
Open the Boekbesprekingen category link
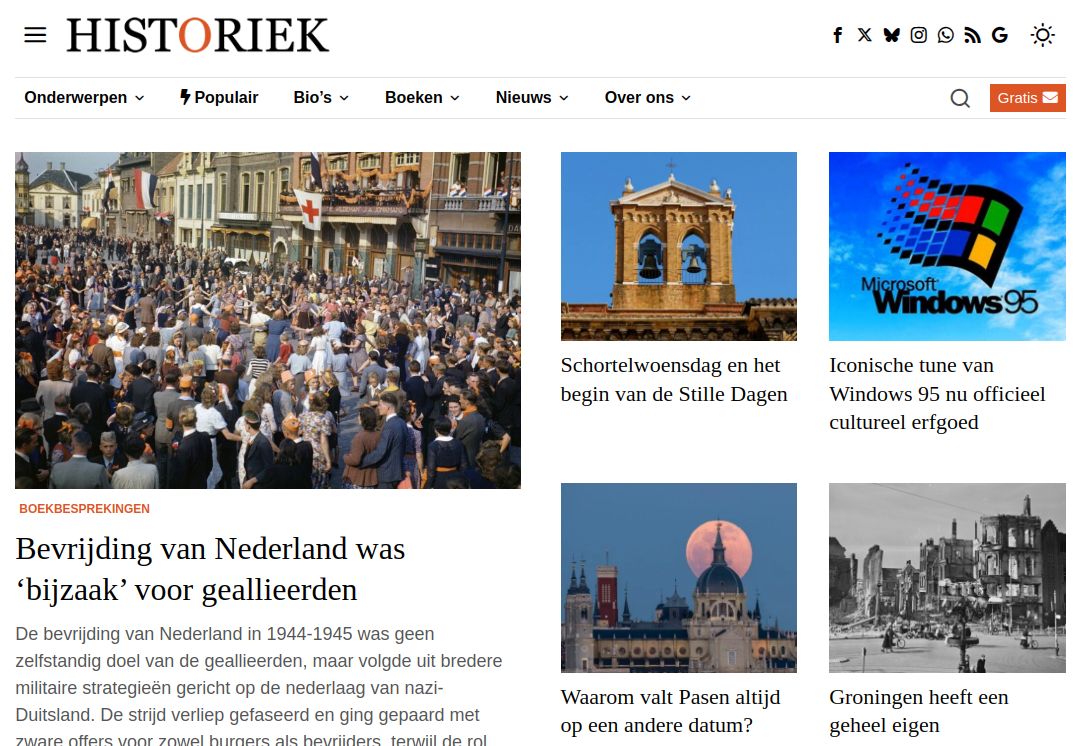point(84,509)
